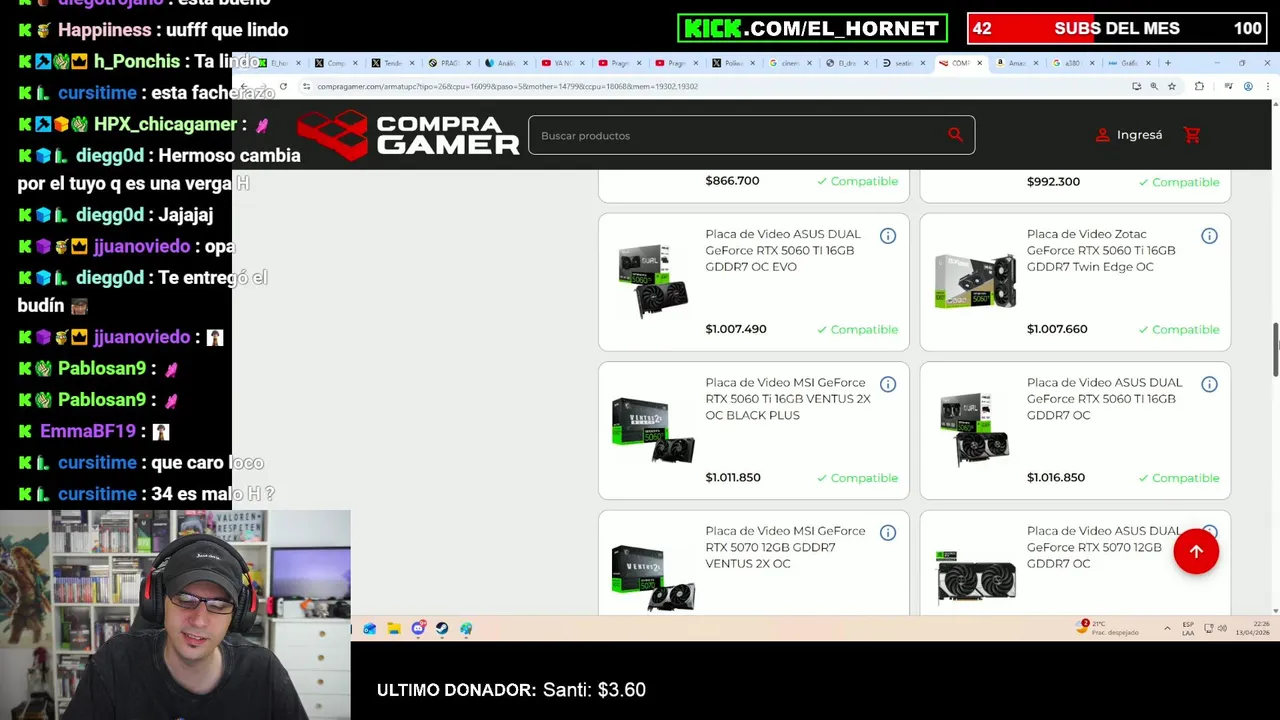The height and width of the screenshot is (720, 1280).
Task: Bookmark the page with the star icon
Action: 1172,86
